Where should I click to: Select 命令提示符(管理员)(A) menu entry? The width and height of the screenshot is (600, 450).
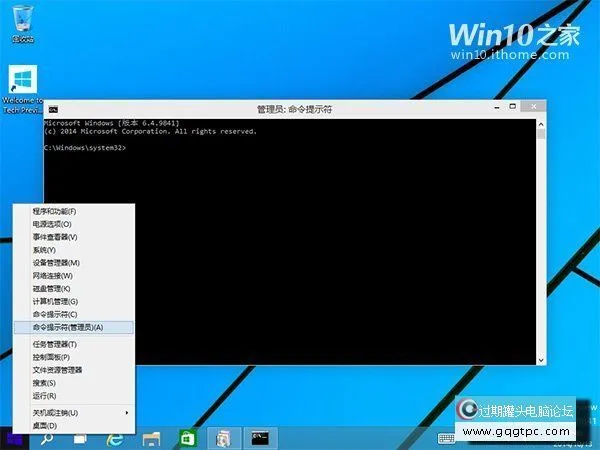(x=68, y=327)
